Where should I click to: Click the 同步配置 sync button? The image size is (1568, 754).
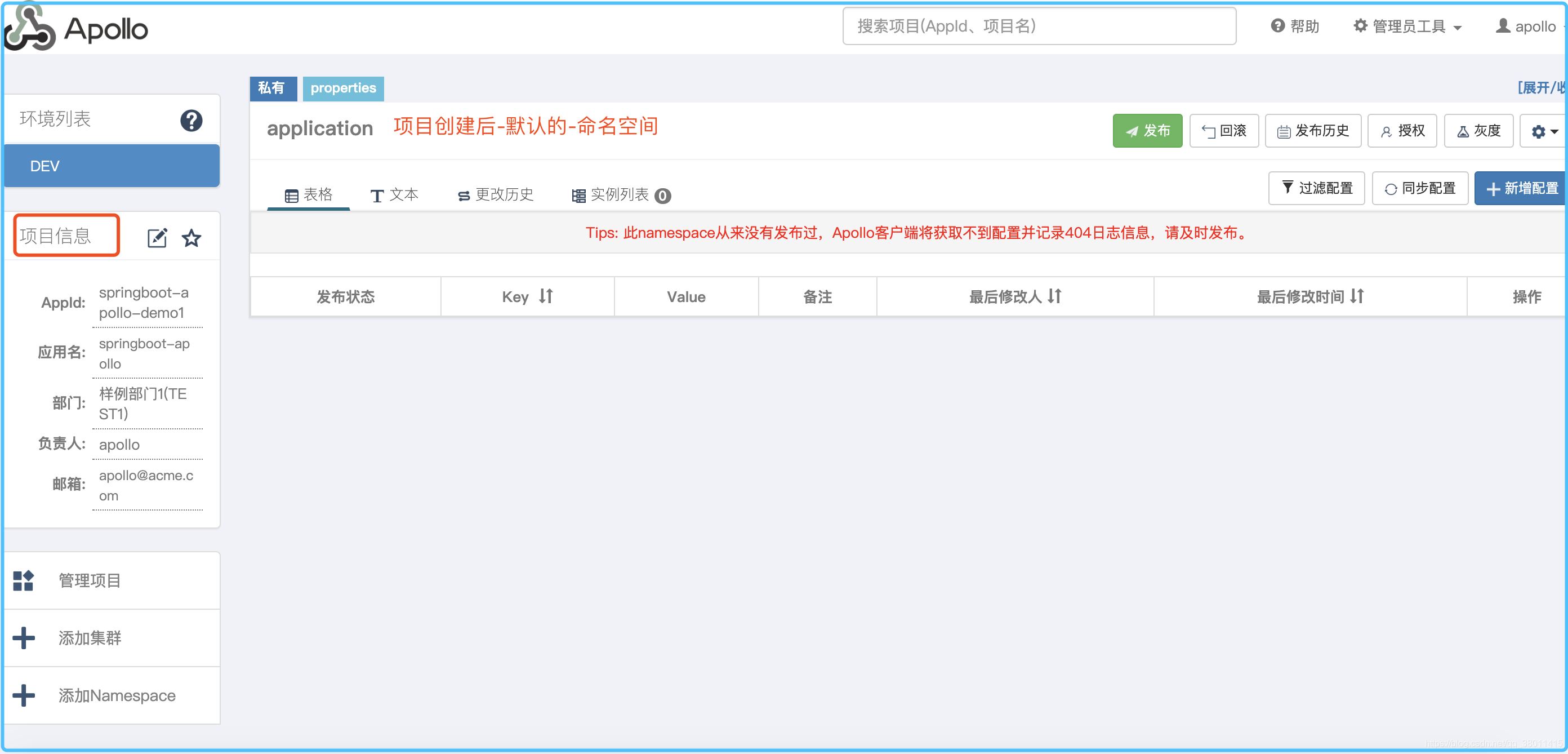pos(1420,188)
